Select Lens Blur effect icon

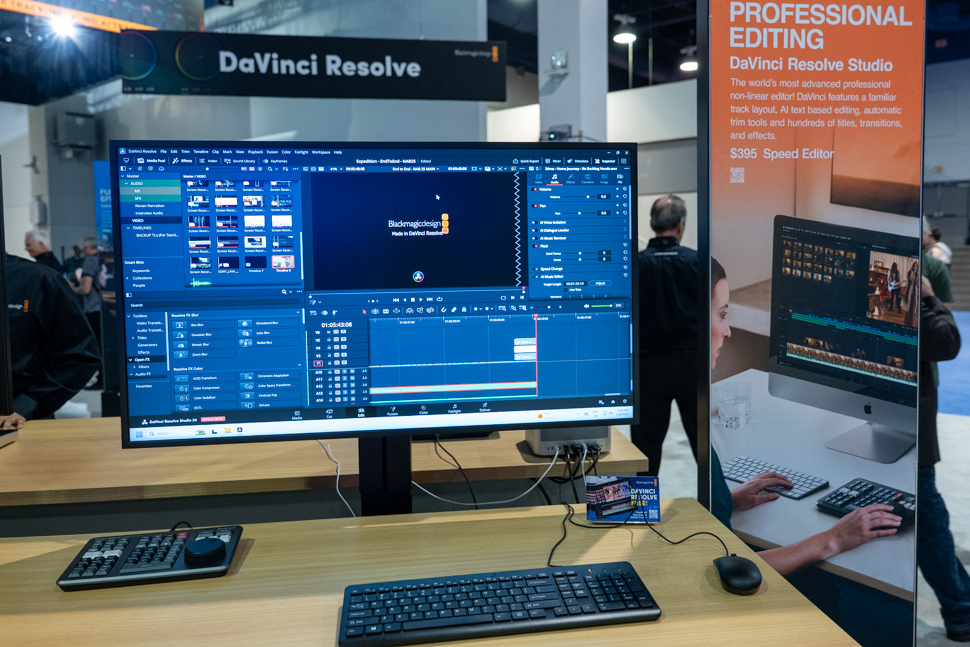click(246, 333)
